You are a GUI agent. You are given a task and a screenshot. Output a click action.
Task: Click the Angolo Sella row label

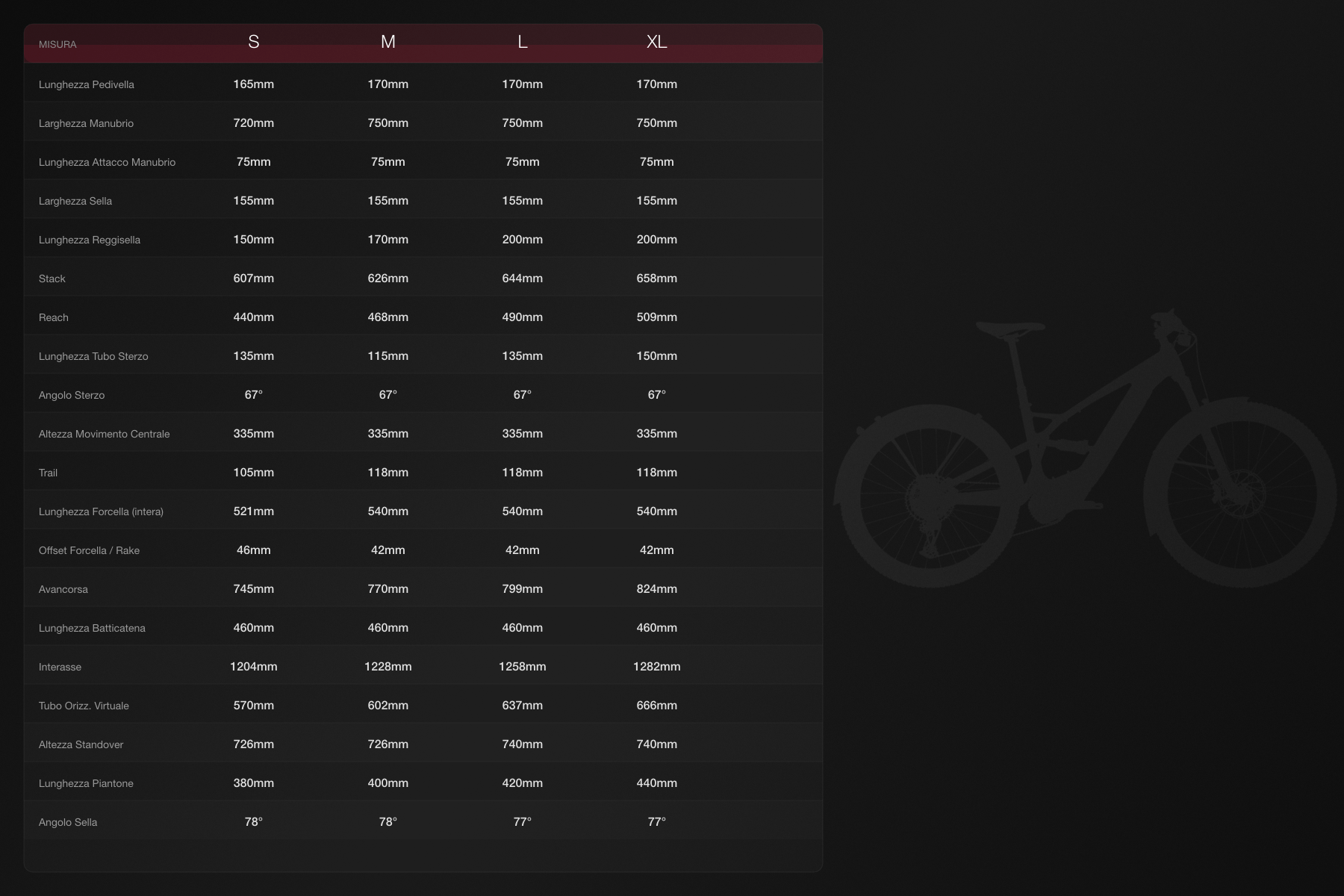[x=68, y=823]
